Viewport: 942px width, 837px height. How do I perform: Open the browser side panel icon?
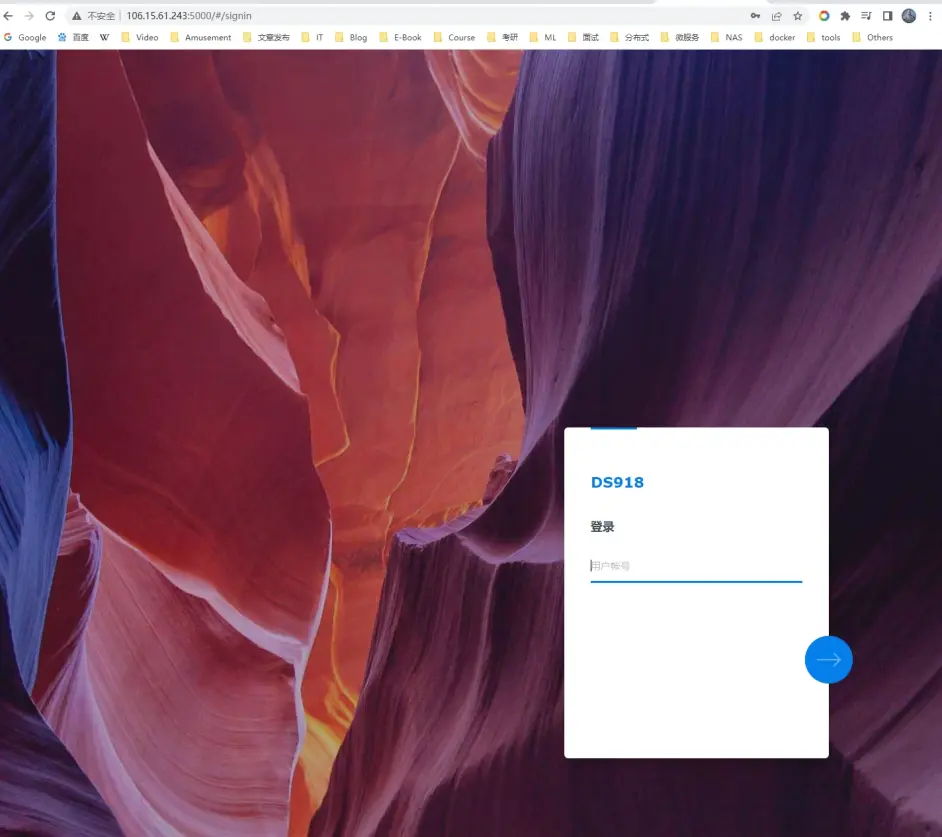click(887, 16)
